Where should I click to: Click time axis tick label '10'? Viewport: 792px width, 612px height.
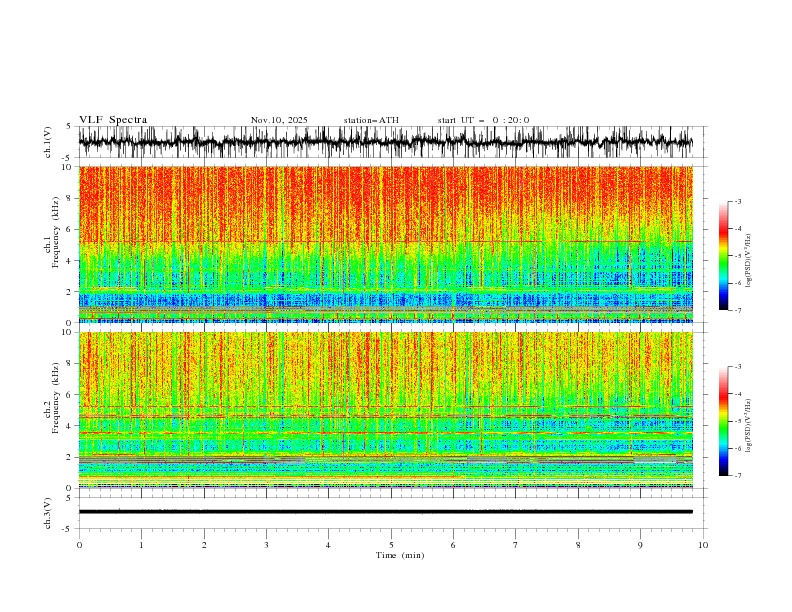(703, 545)
